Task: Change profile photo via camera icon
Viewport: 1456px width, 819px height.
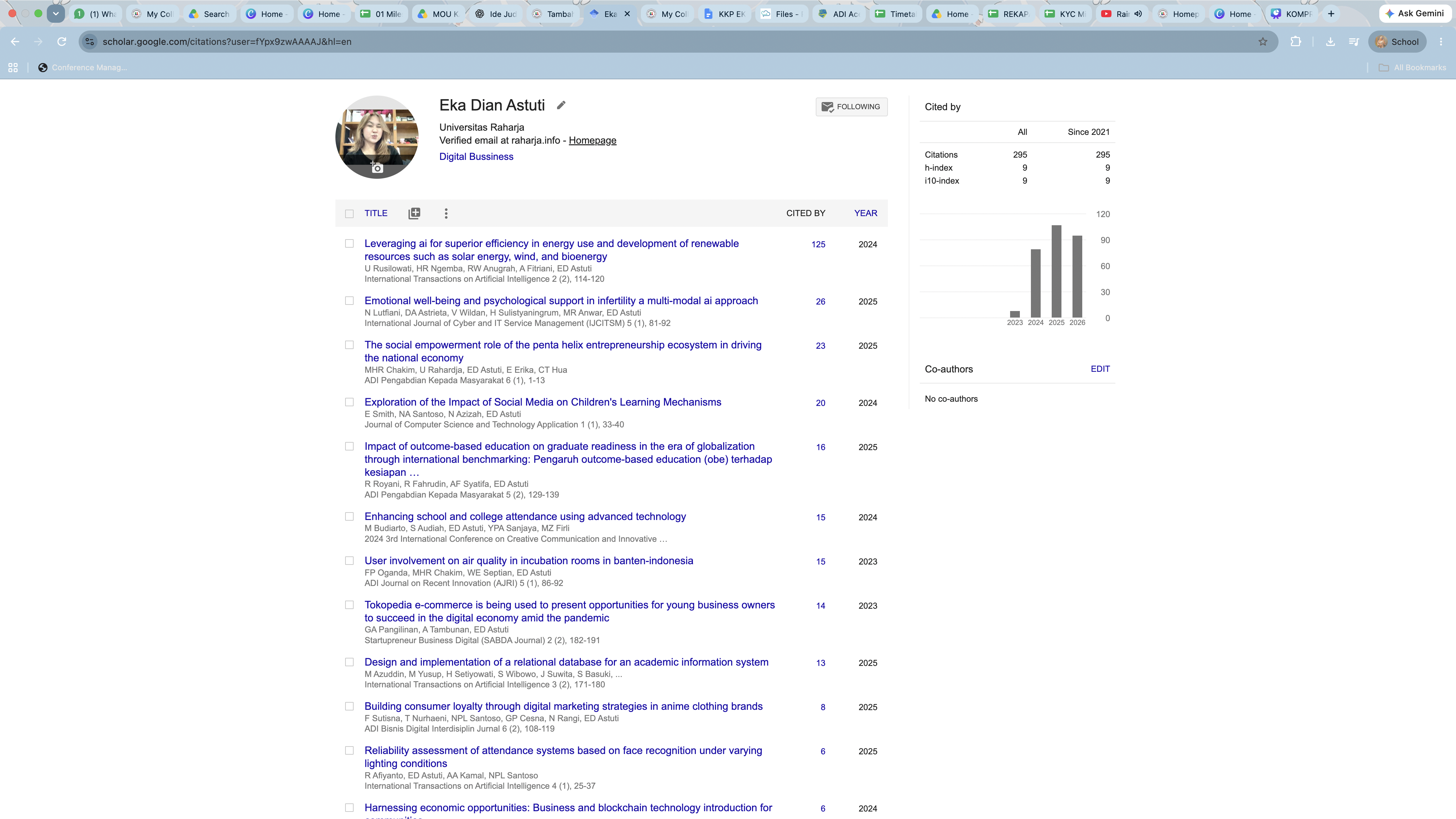Action: click(377, 168)
